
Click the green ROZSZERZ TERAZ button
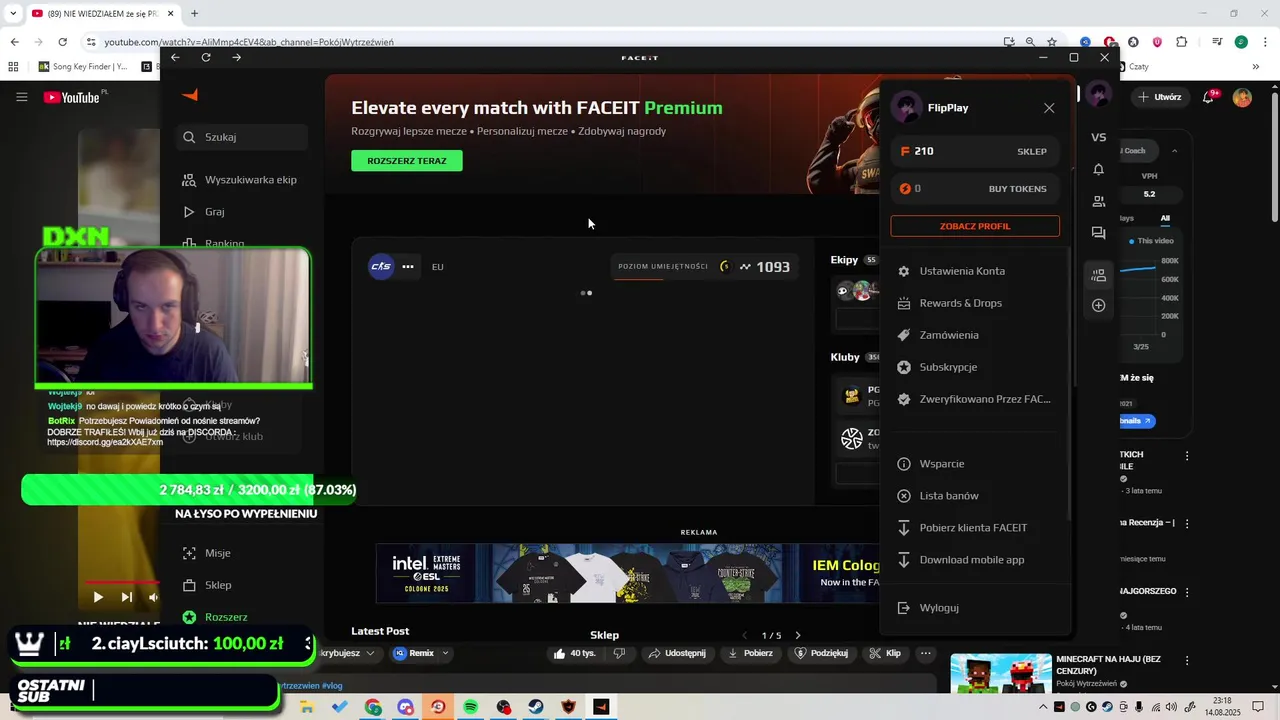click(x=407, y=161)
